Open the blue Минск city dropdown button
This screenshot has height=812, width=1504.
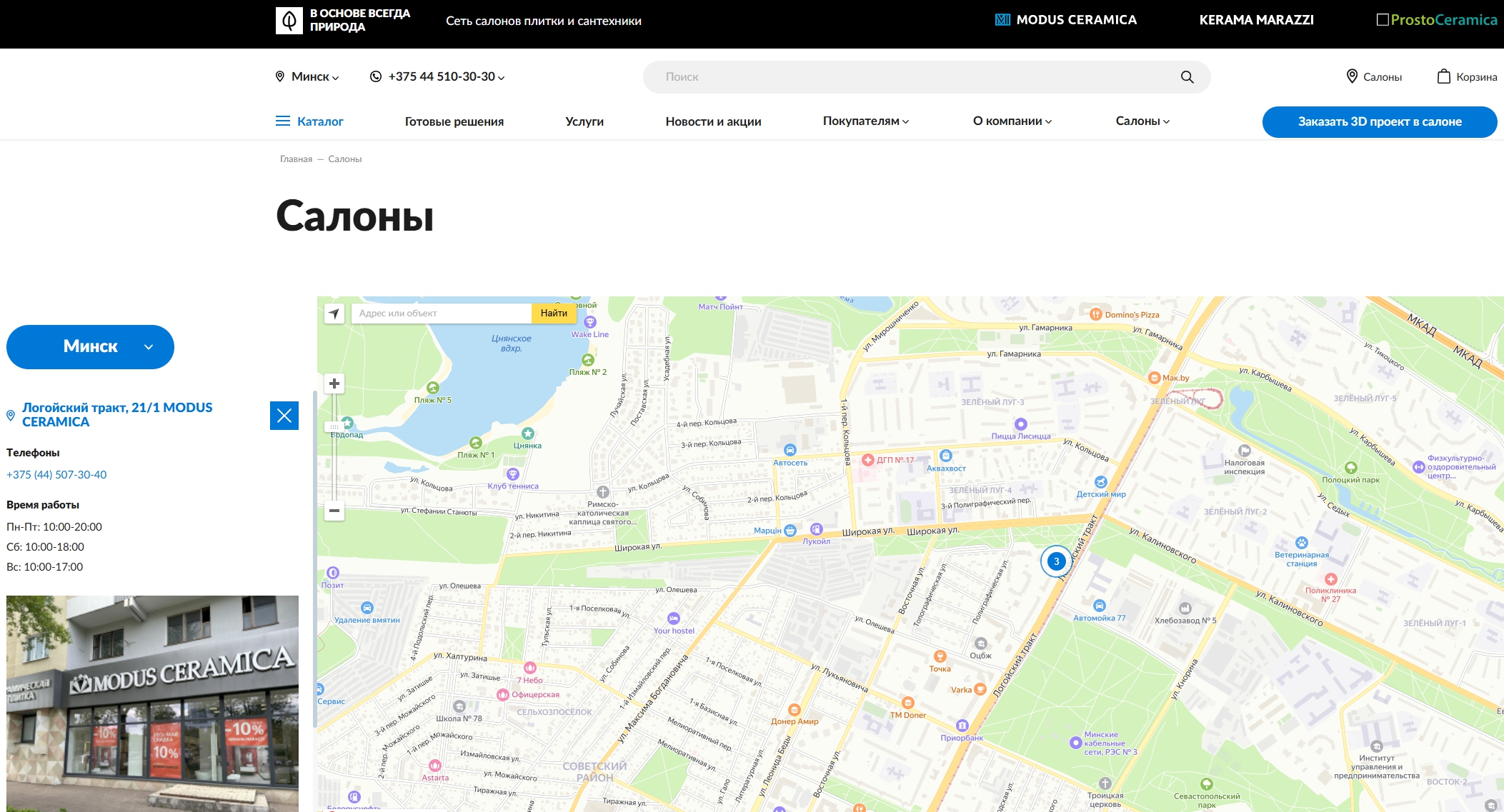[90, 347]
